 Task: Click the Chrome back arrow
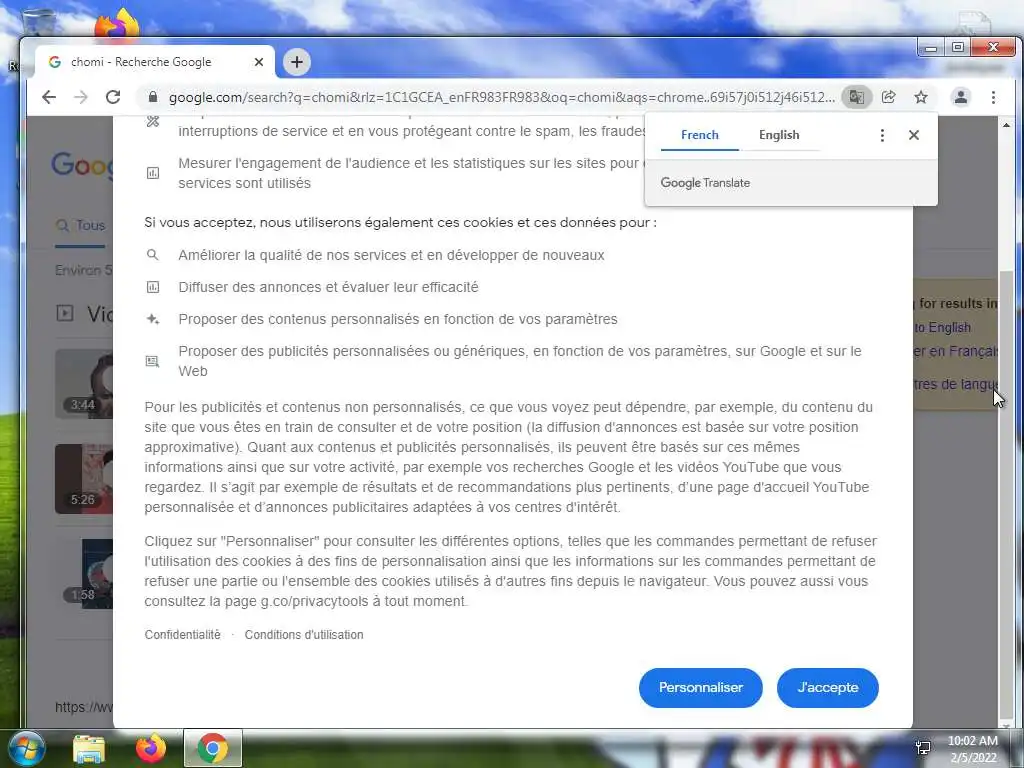click(49, 97)
